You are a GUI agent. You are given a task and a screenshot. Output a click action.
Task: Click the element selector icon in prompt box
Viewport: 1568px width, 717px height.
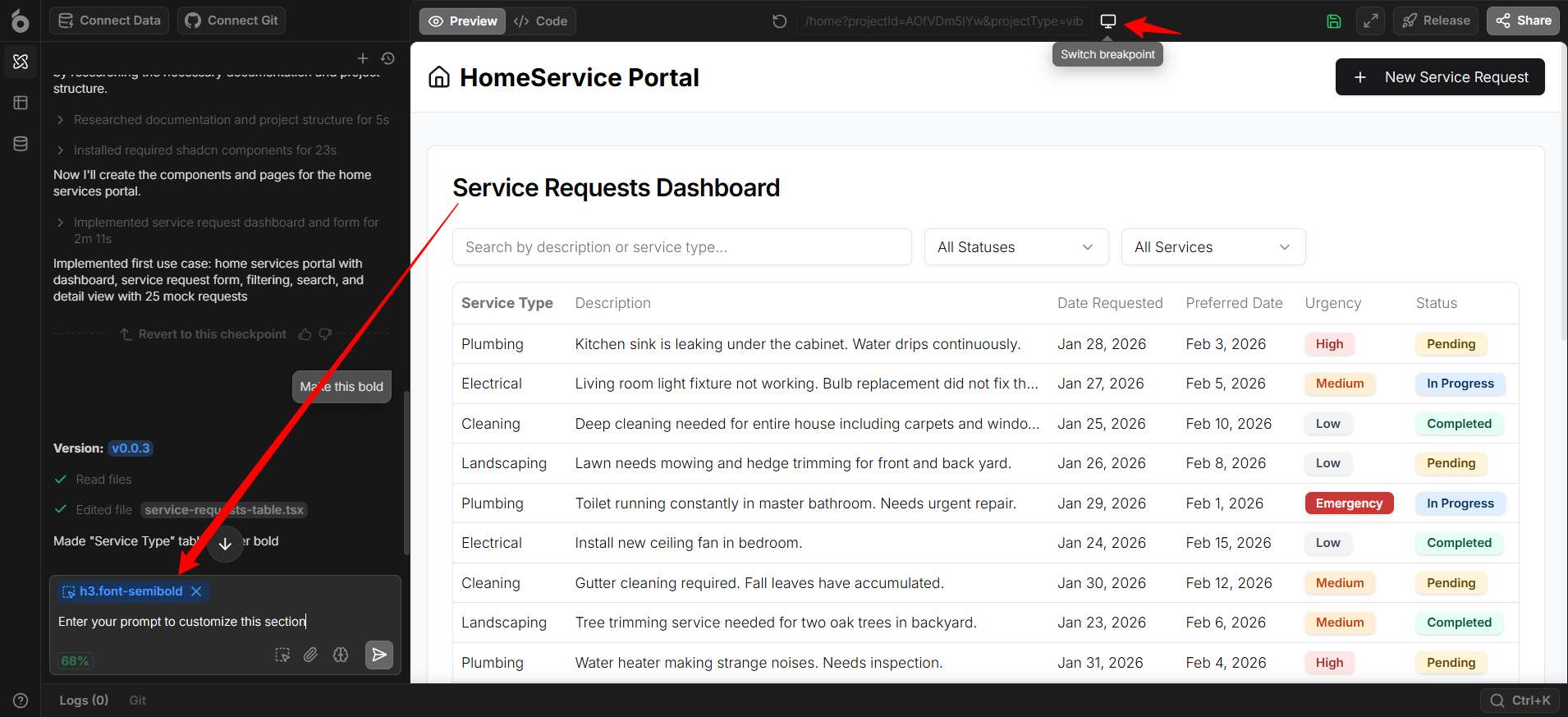coord(282,655)
